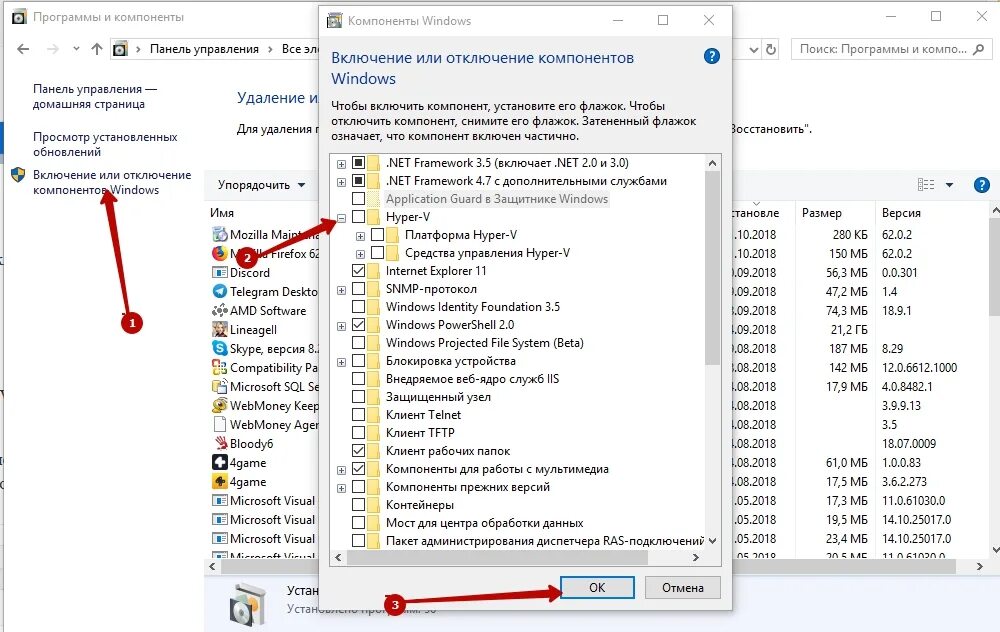
Task: Open Просмотр установленных обновлений link
Action: pos(105,144)
